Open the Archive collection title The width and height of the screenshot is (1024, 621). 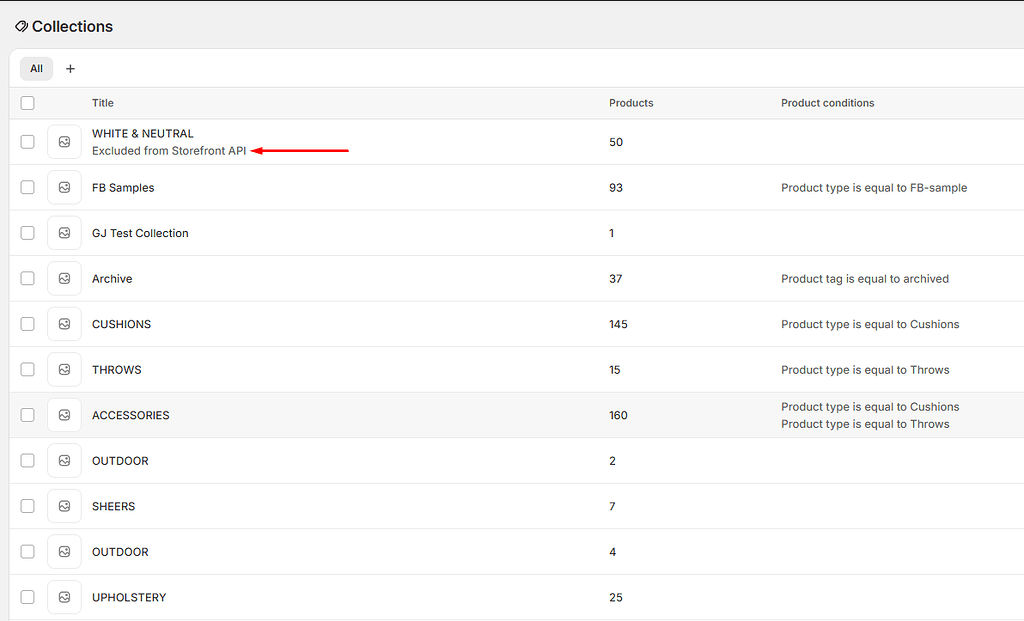[112, 278]
